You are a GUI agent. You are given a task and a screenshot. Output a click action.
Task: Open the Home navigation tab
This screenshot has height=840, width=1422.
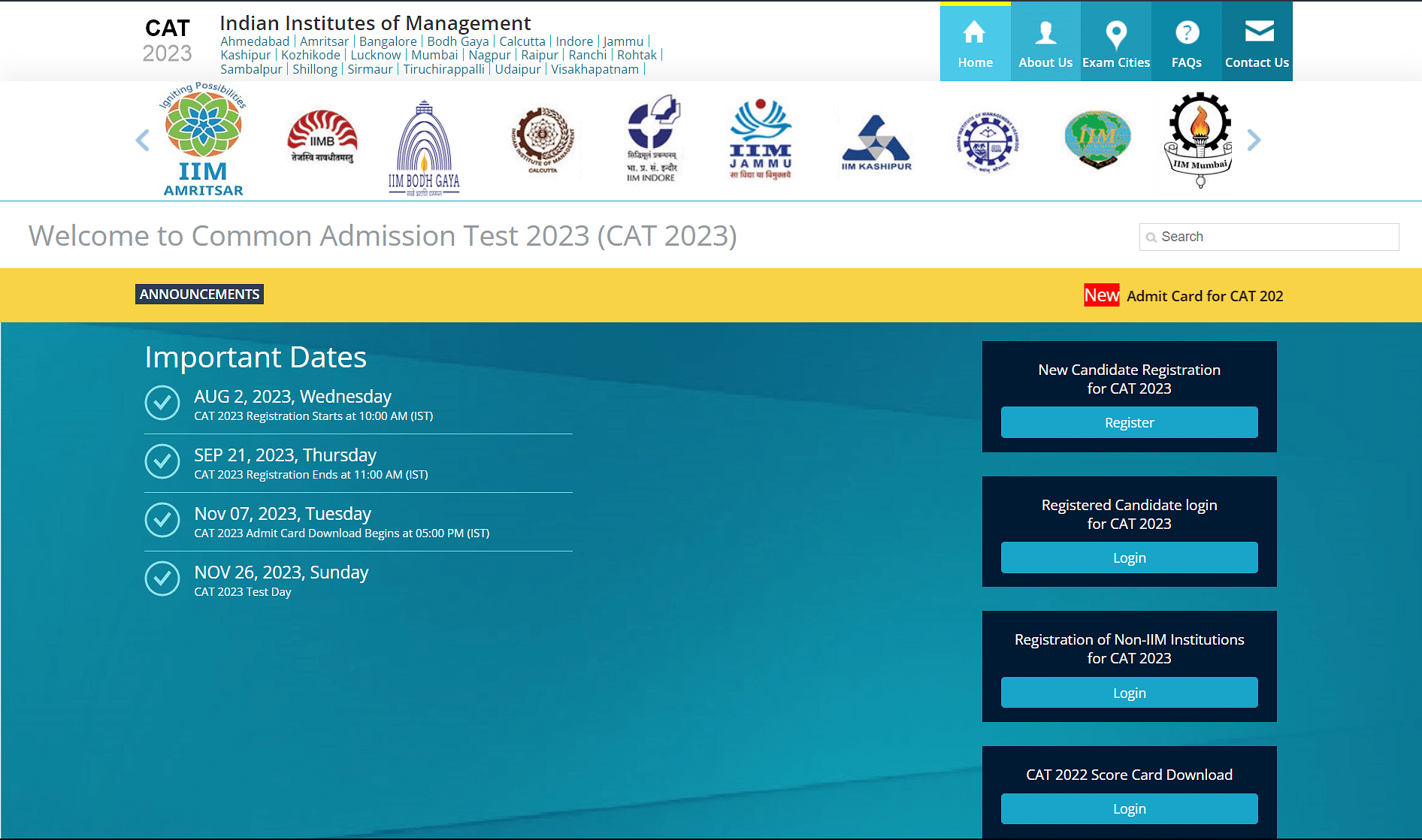point(975,42)
